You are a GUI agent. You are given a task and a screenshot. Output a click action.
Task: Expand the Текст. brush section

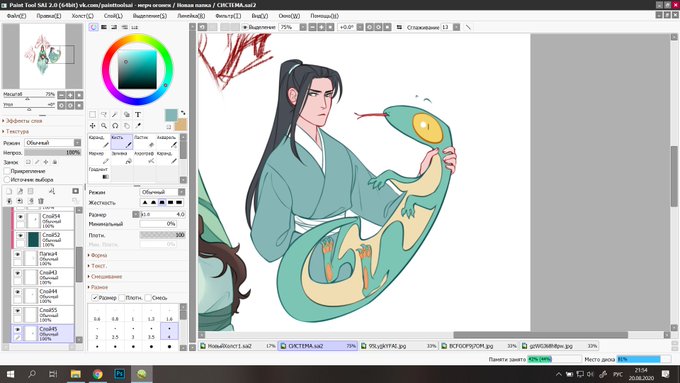pyautogui.click(x=98, y=265)
